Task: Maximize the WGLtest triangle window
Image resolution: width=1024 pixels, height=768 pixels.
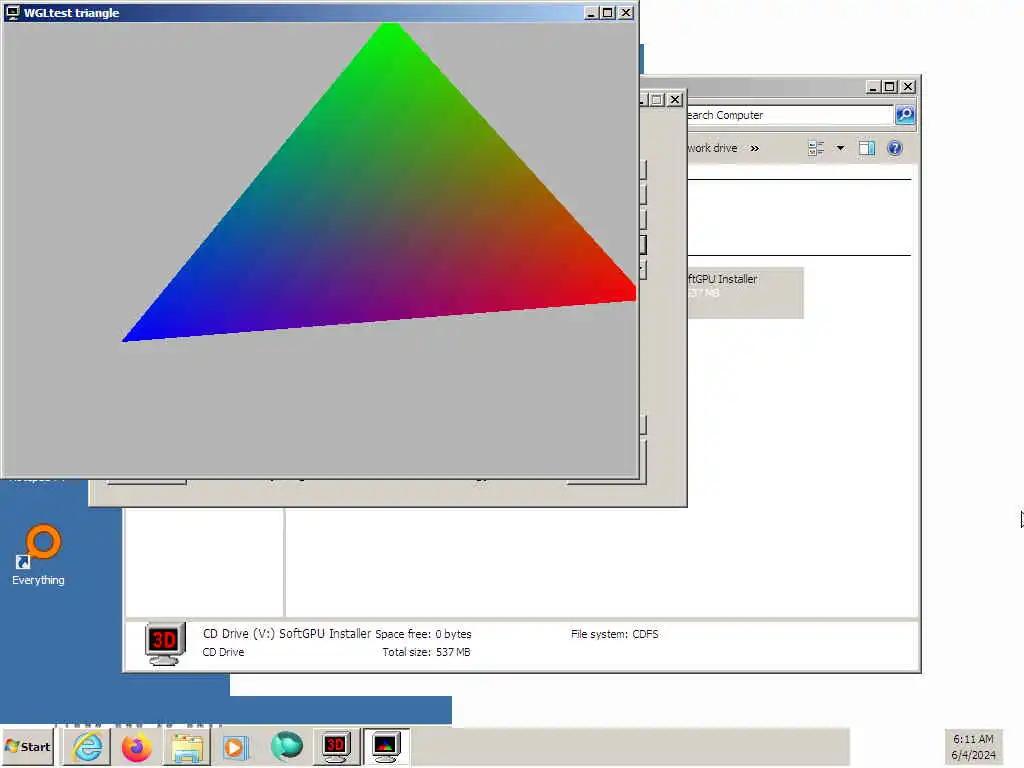Action: coord(607,12)
